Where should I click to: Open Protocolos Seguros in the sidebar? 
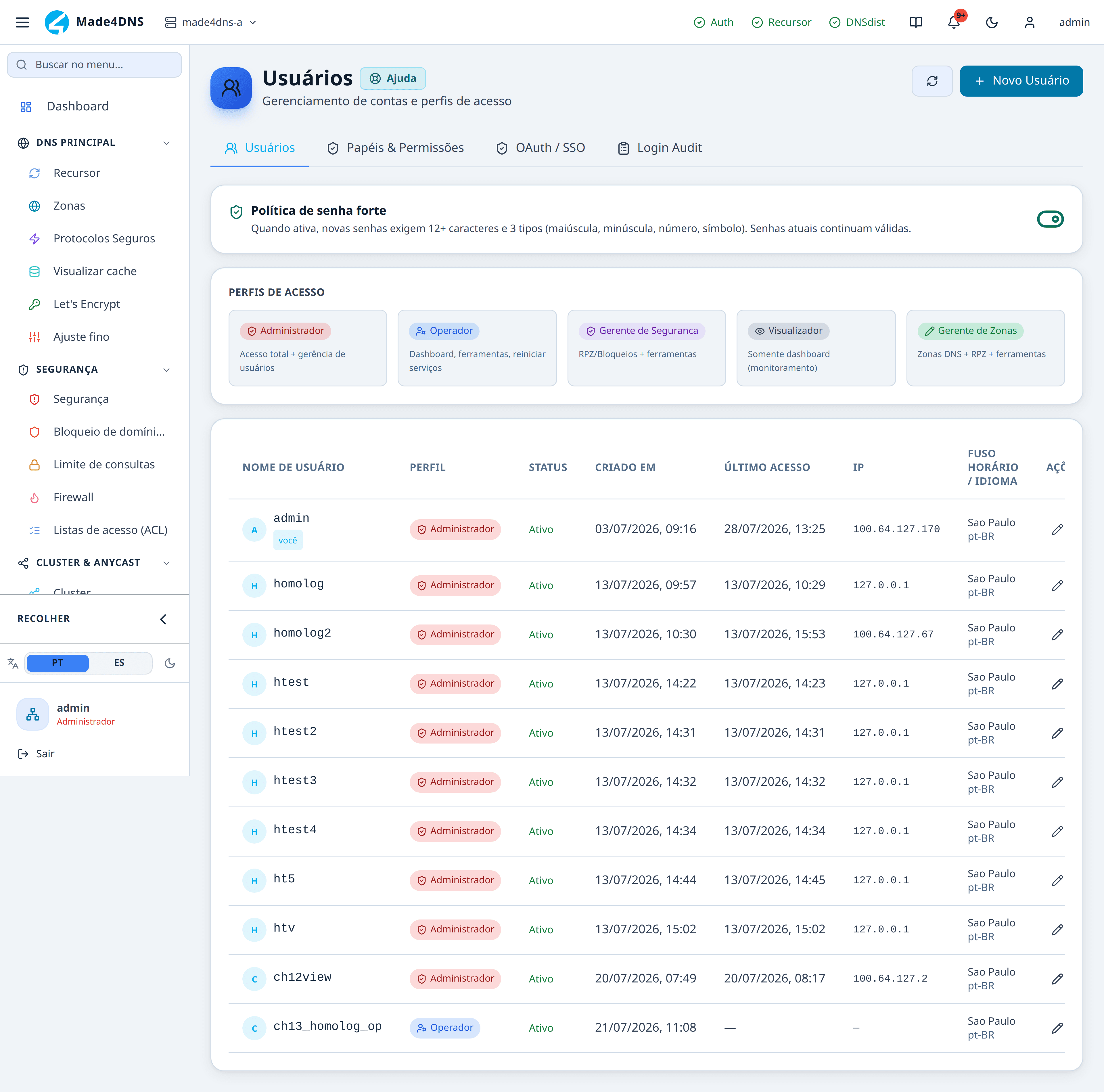click(94, 238)
